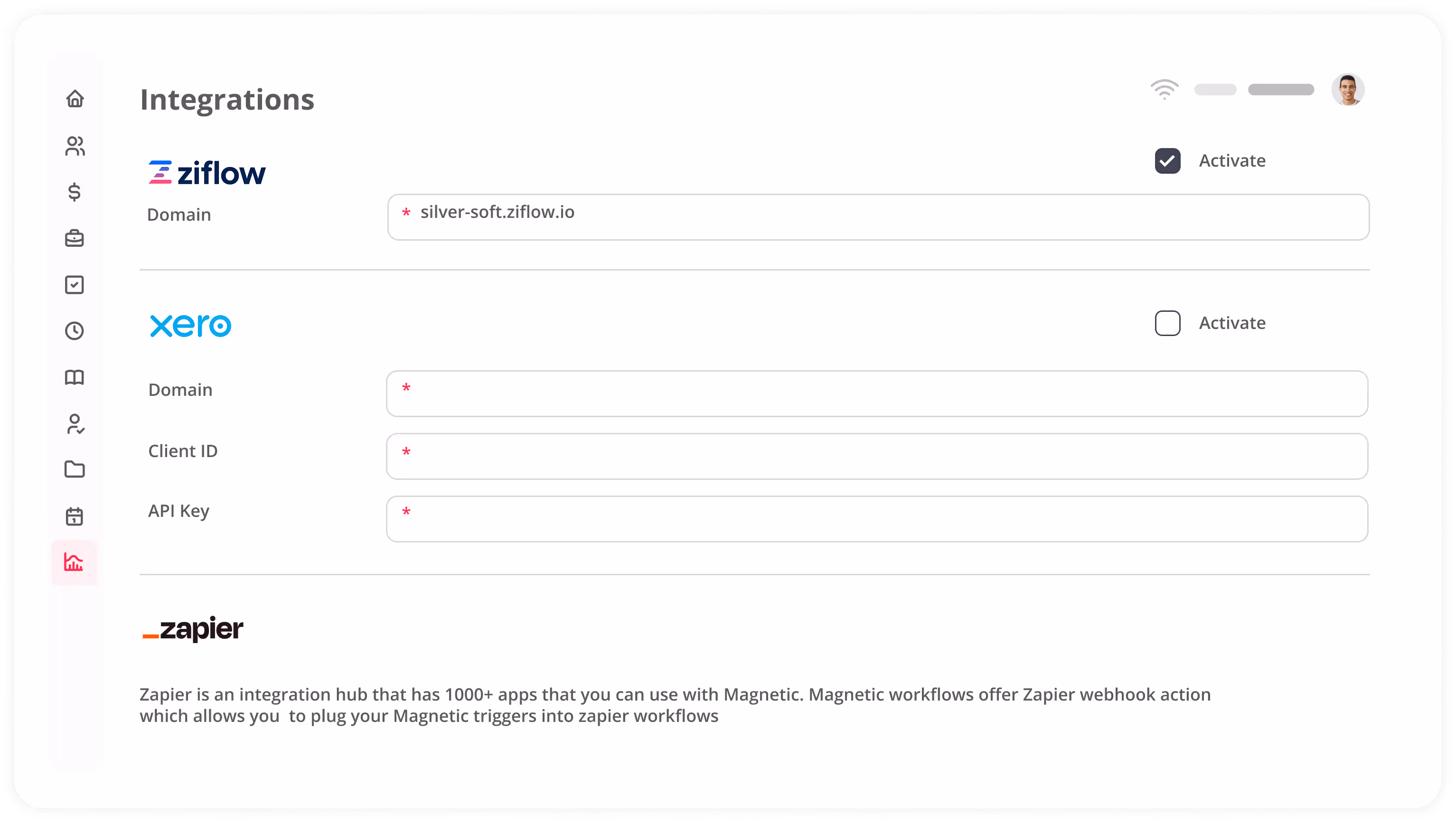This screenshot has width=1456, height=823.
Task: Enable the Xero Activate checkbox
Action: (1167, 323)
